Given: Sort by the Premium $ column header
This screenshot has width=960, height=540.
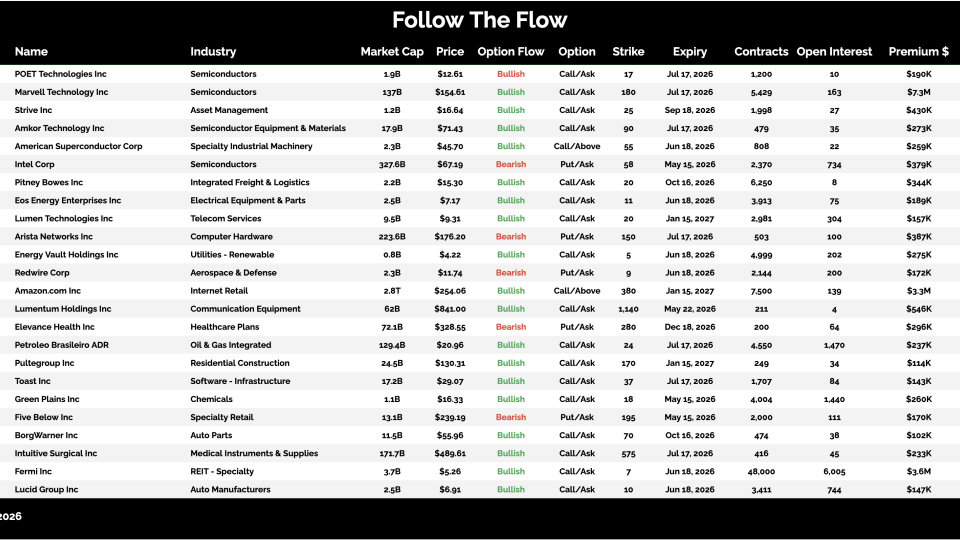Looking at the screenshot, I should 918,52.
